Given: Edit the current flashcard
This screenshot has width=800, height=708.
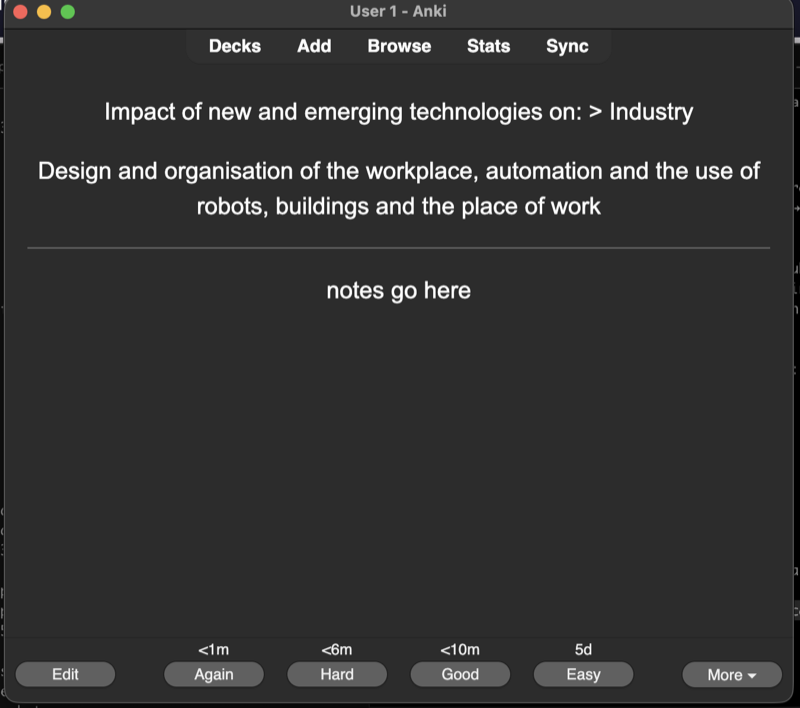Looking at the screenshot, I should [65, 674].
